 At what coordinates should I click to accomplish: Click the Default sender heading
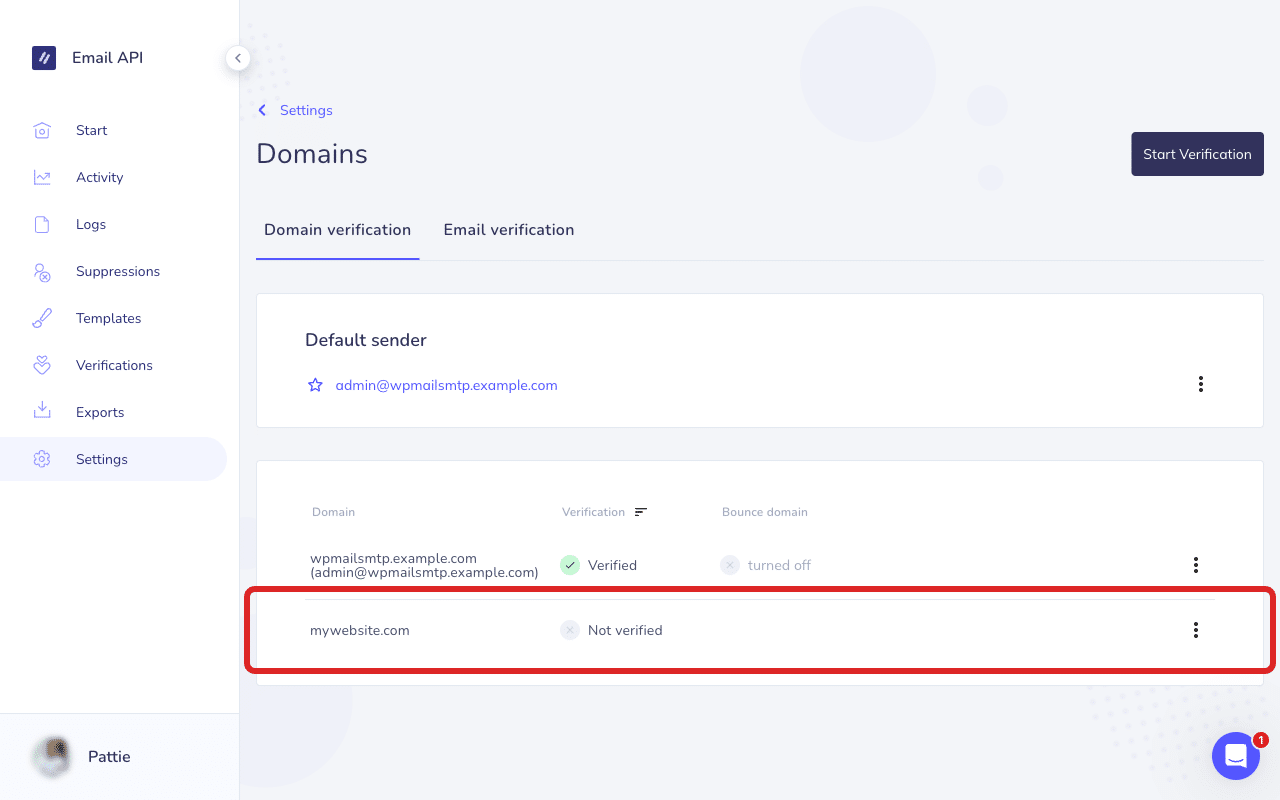(366, 340)
